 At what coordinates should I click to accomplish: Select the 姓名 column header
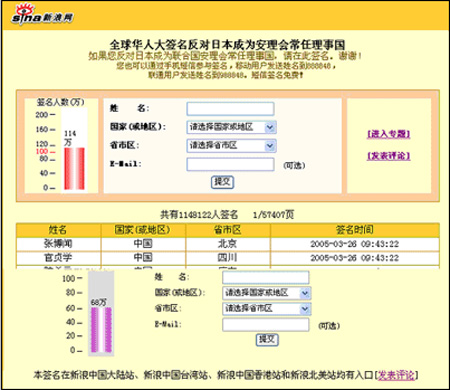click(x=58, y=230)
